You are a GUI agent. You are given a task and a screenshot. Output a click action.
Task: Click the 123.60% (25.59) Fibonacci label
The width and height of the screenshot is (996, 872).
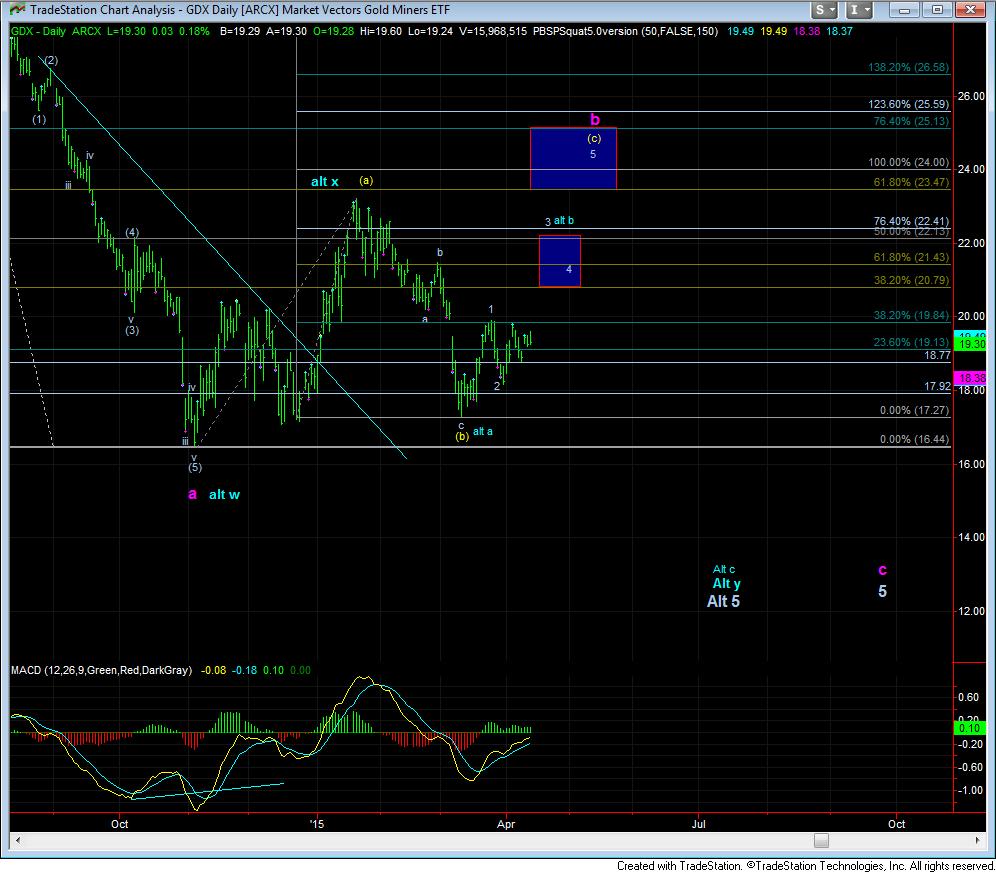tap(908, 104)
